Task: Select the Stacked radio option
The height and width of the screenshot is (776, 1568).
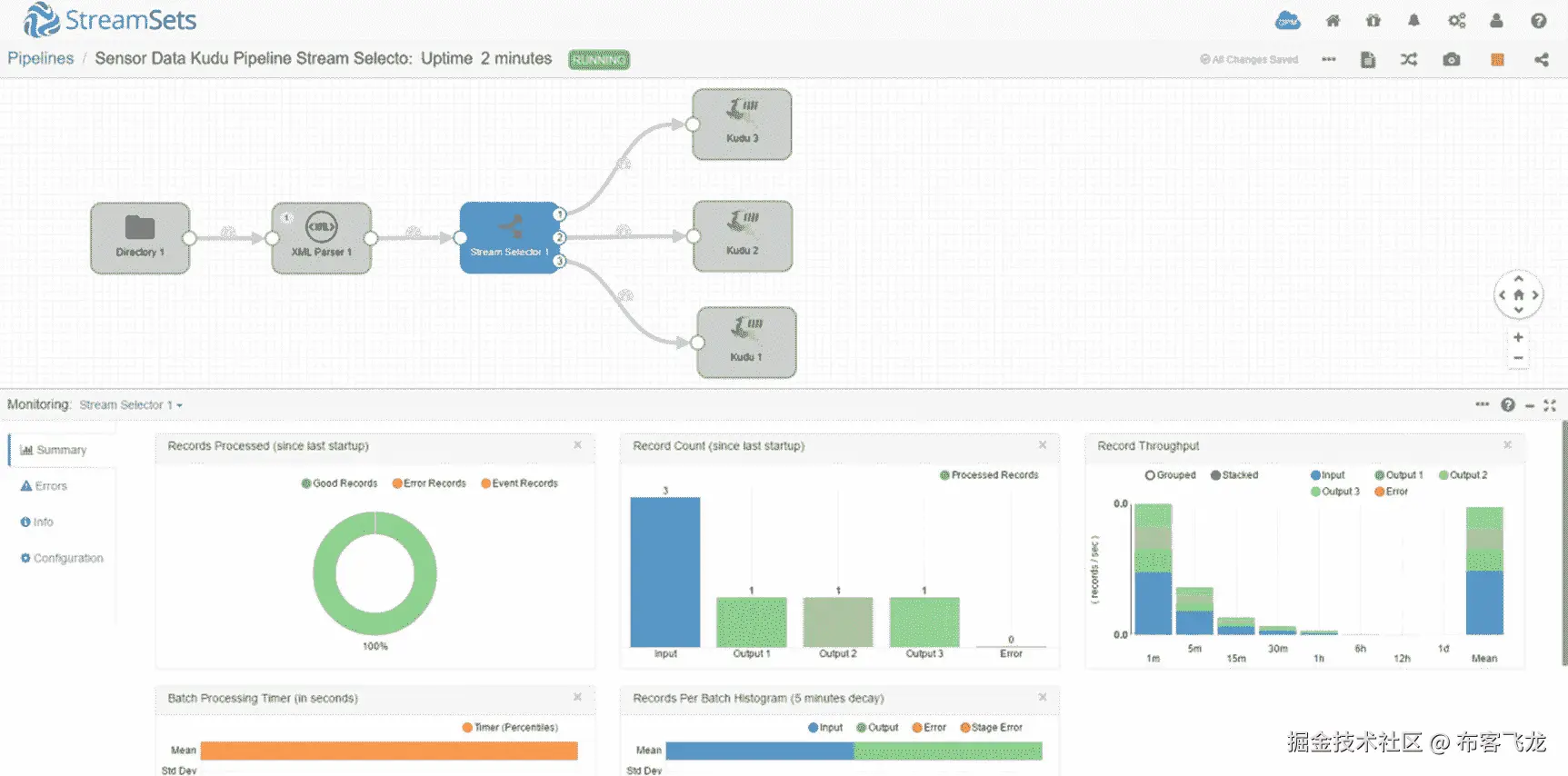Action: click(1234, 475)
